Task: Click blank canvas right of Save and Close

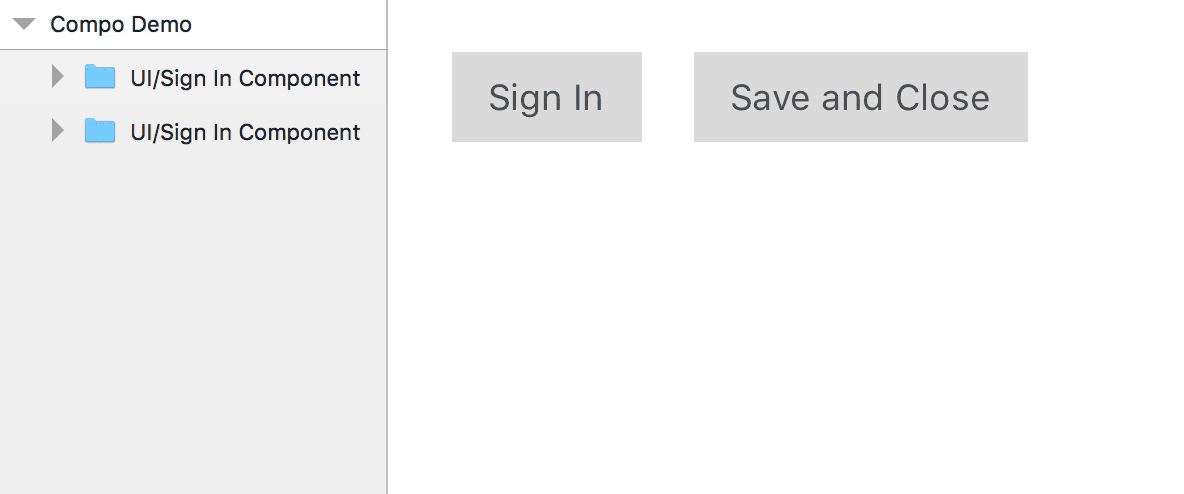Action: [1105, 97]
